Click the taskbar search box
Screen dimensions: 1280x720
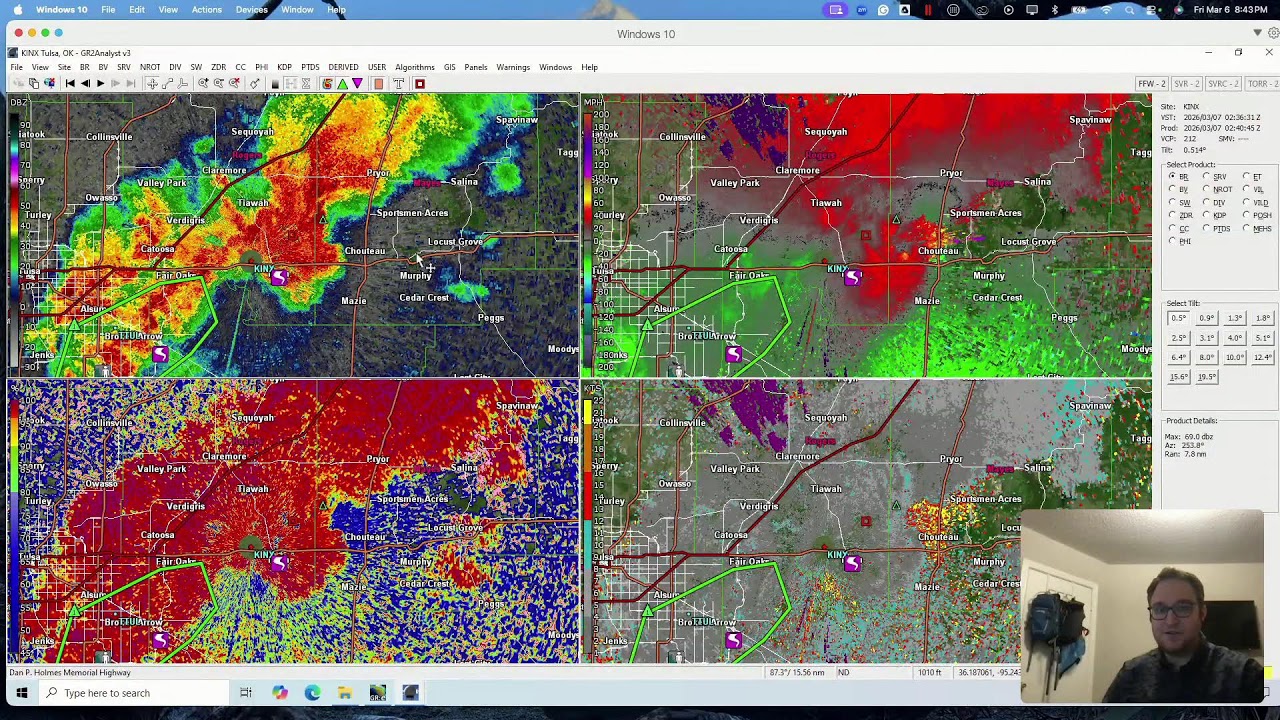click(135, 693)
